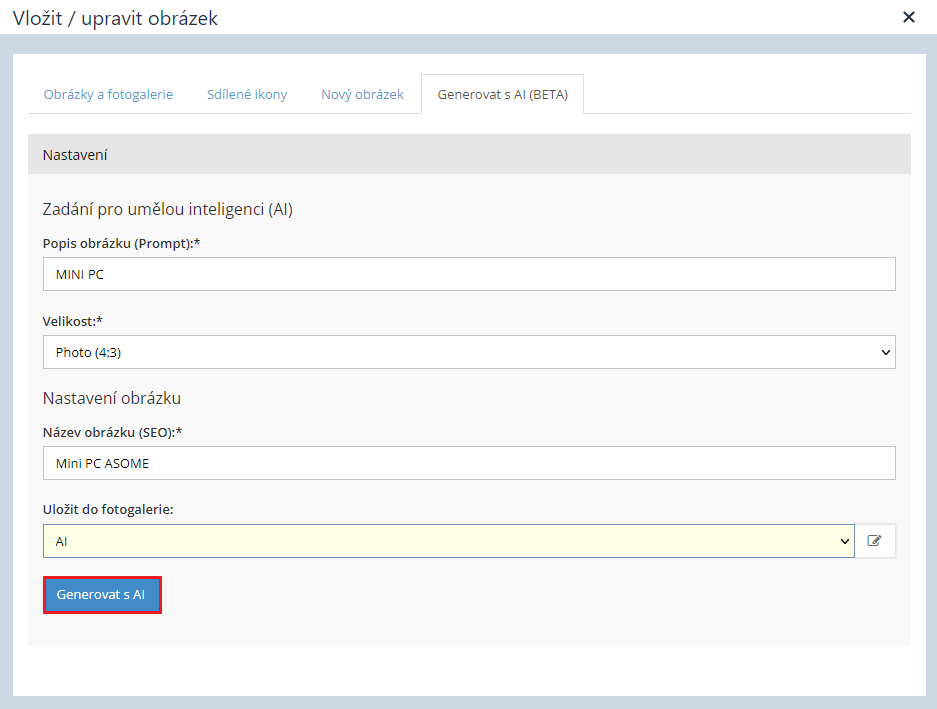The image size is (937, 709).
Task: Click the arrow on the Photo (4:3) select
Action: click(x=884, y=352)
